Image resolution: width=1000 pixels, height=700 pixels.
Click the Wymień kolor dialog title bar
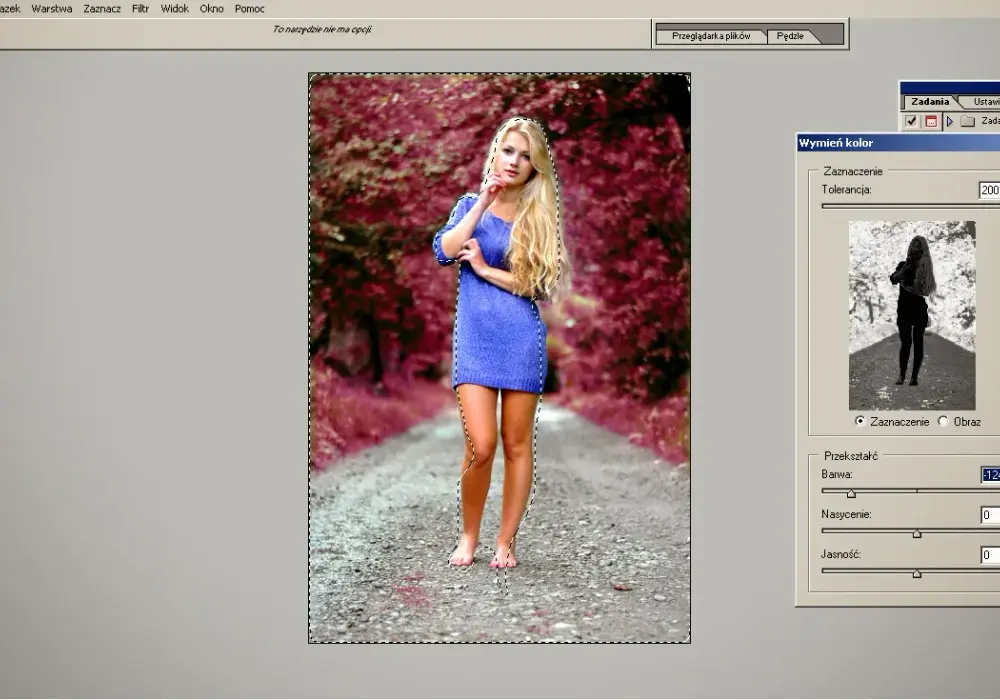(898, 143)
